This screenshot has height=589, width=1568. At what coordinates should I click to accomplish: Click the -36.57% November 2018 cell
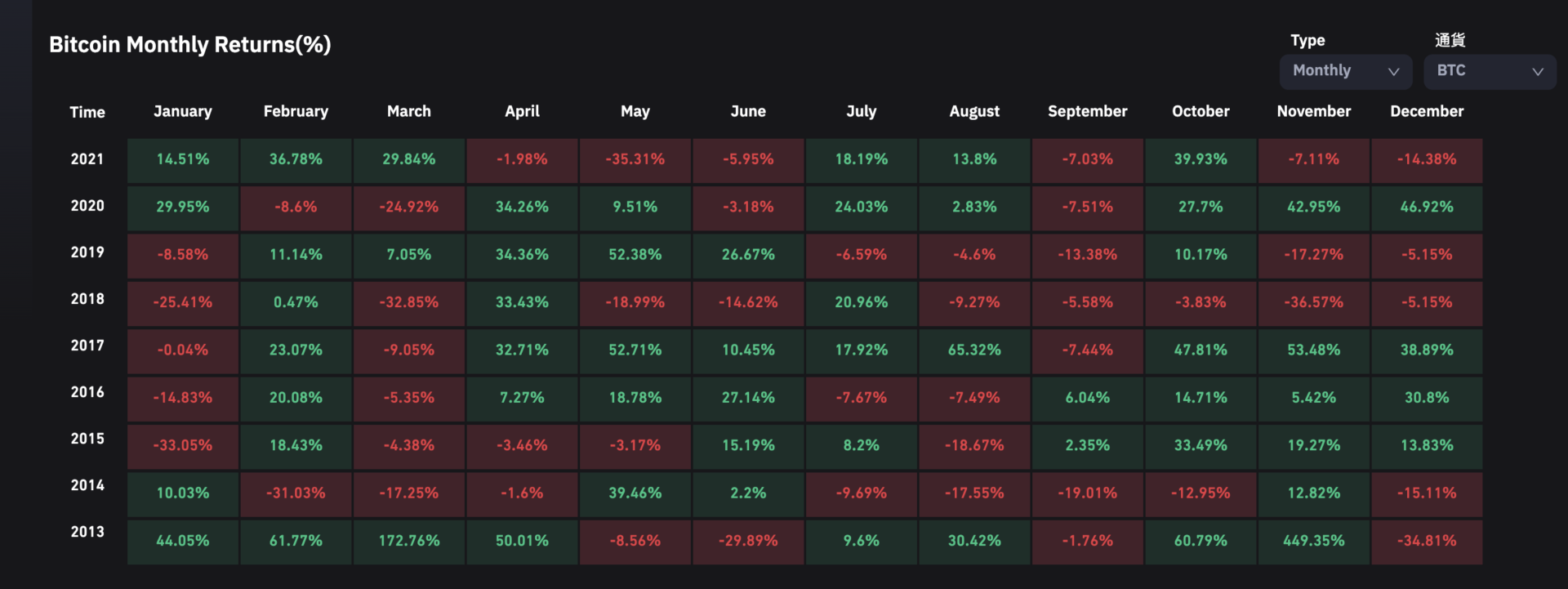tap(1313, 302)
